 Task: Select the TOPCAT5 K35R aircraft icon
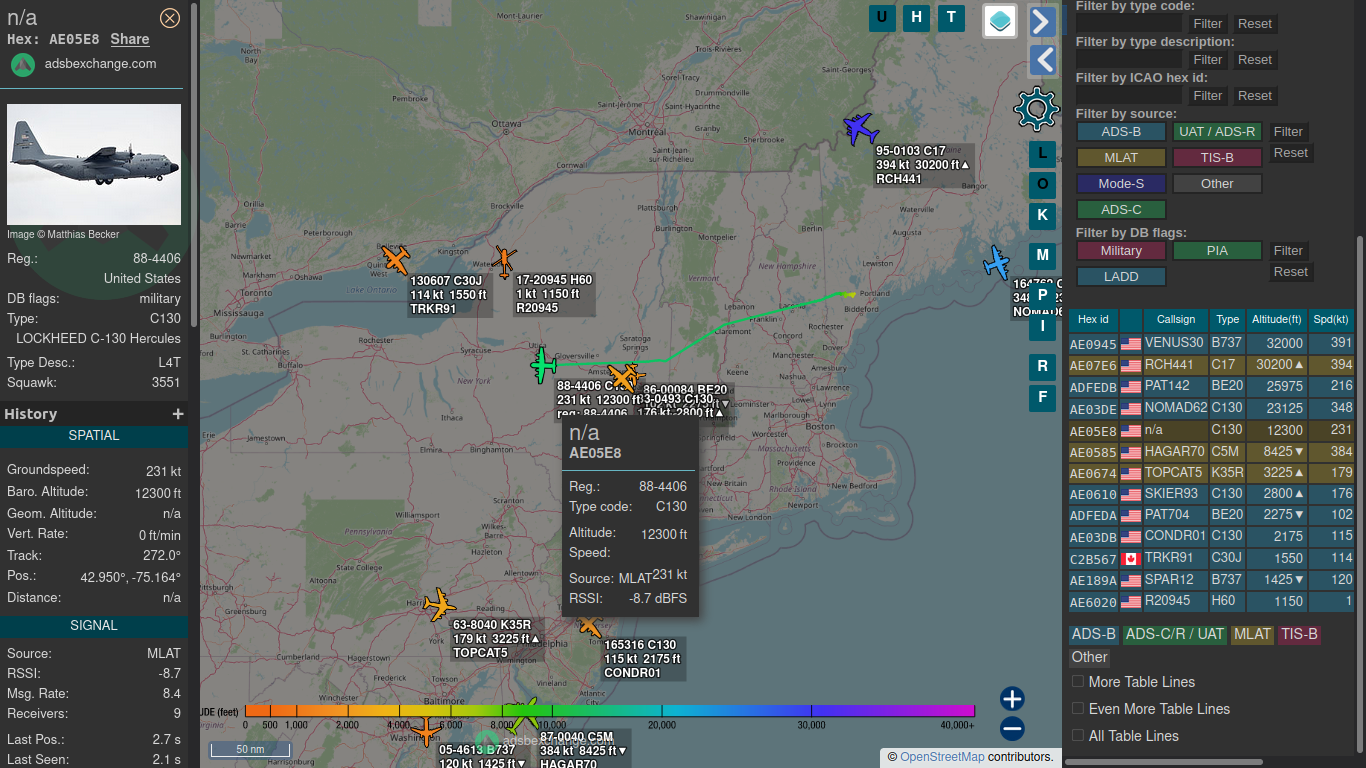(438, 605)
